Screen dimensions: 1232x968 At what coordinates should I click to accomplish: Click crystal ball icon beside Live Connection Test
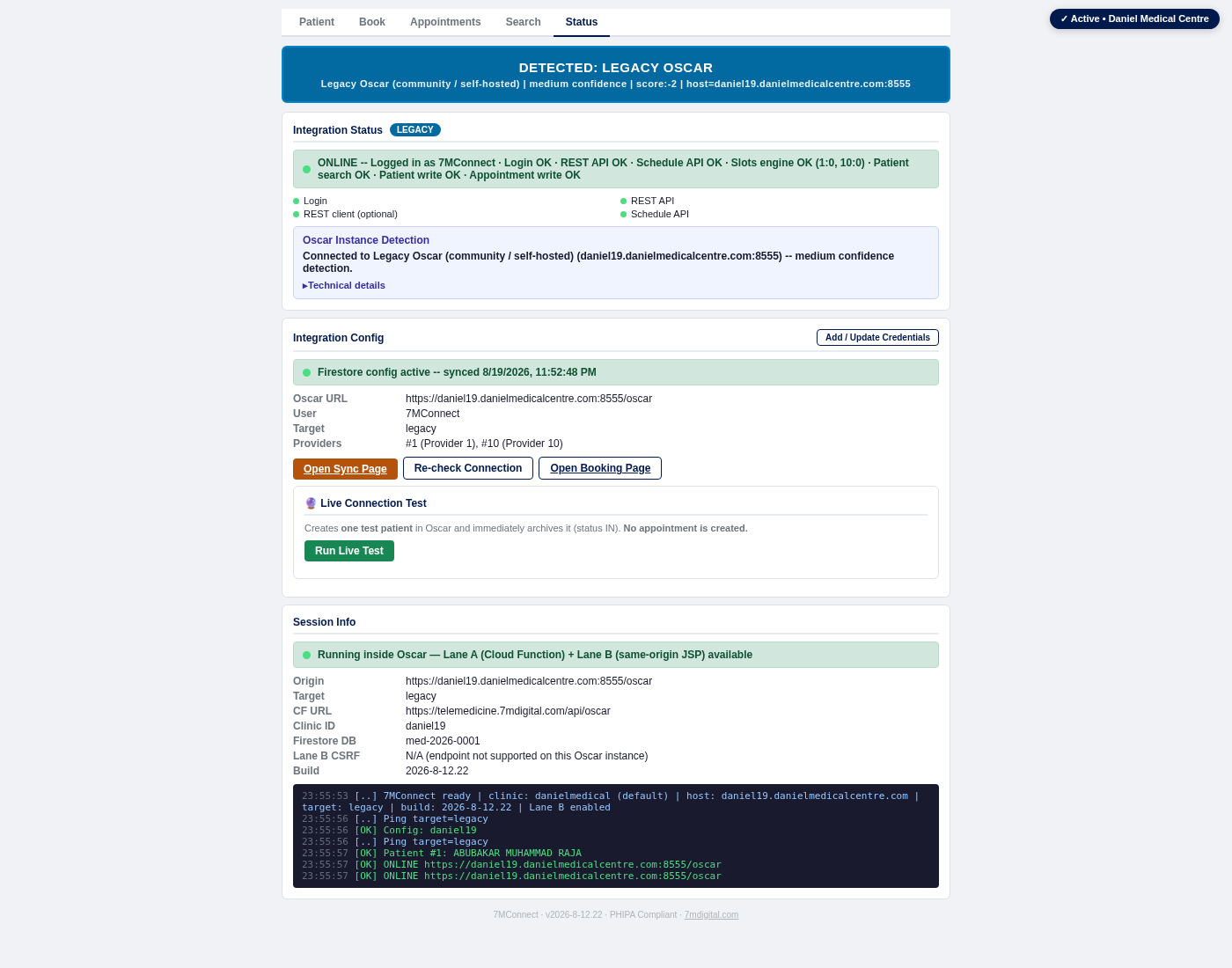(311, 503)
